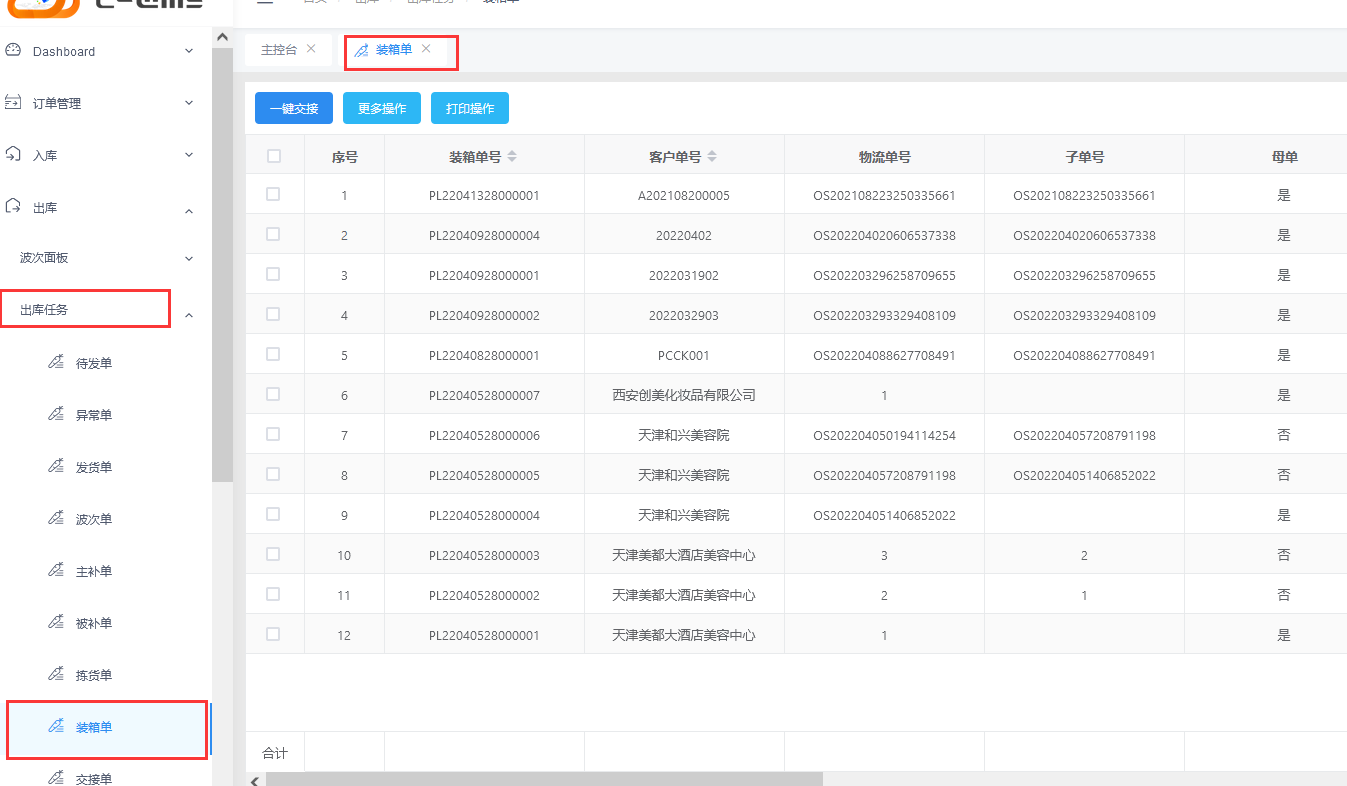
Task: Click customer number A202108200005
Action: (x=684, y=195)
